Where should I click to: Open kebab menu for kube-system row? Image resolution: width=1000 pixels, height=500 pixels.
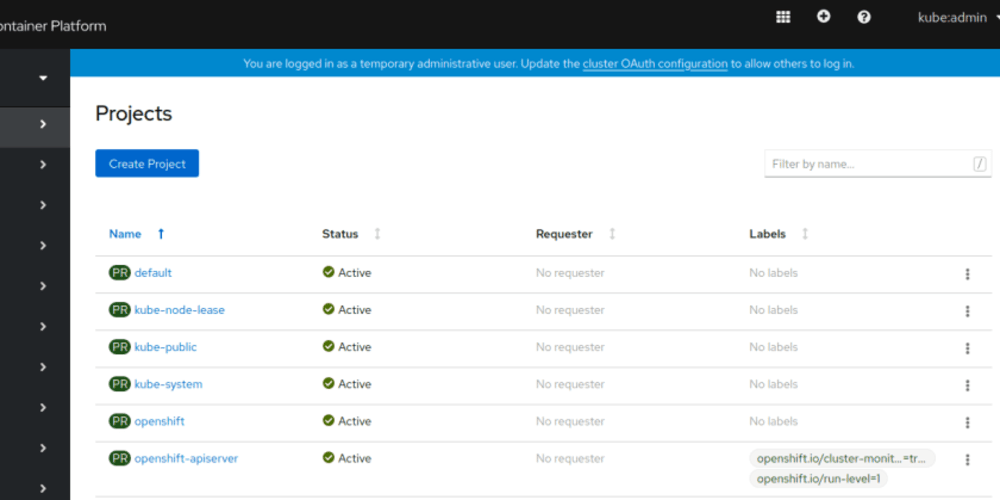[x=967, y=385]
